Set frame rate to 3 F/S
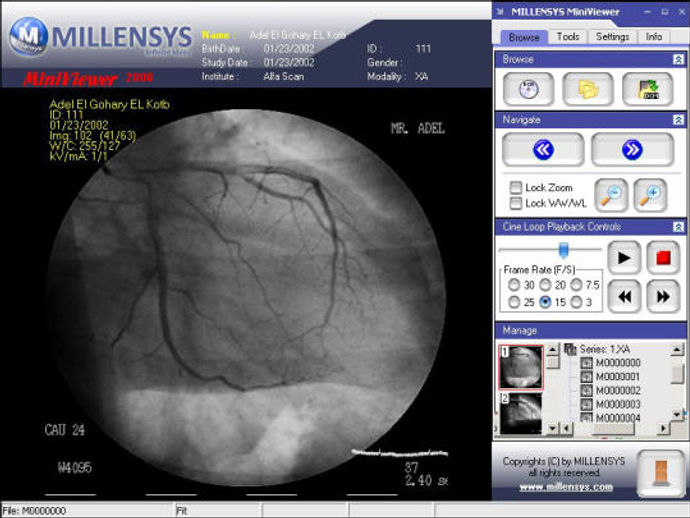The image size is (690, 518). click(576, 302)
